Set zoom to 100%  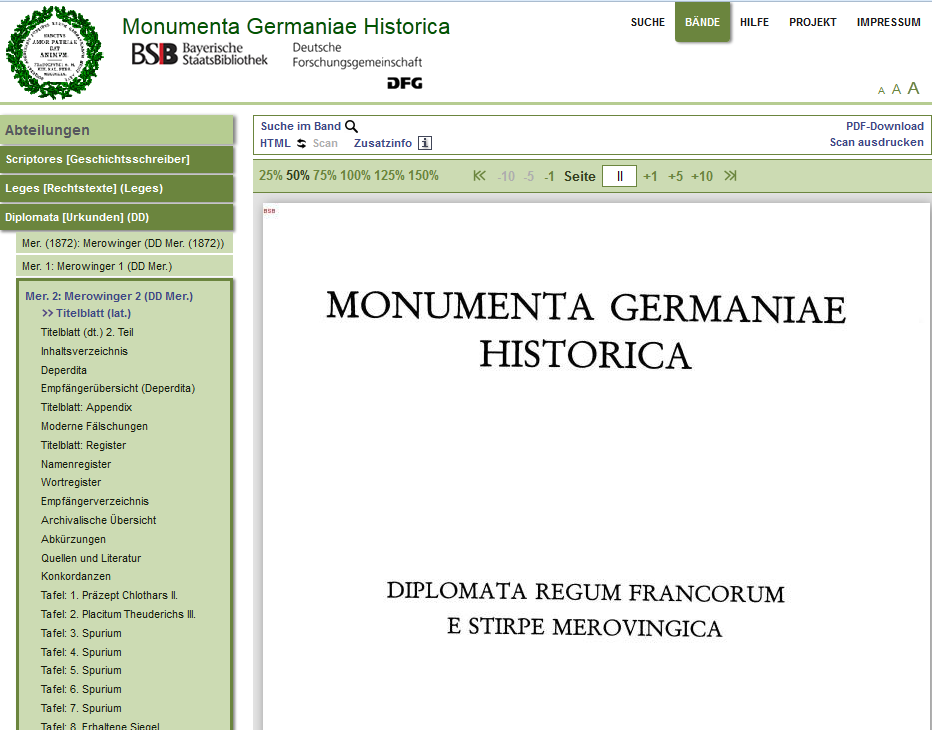(x=355, y=176)
